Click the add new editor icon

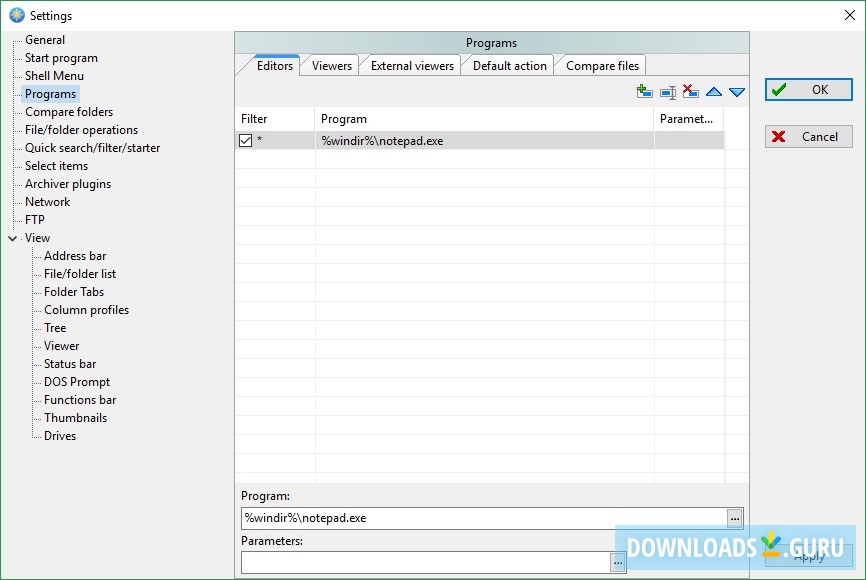[x=645, y=91]
